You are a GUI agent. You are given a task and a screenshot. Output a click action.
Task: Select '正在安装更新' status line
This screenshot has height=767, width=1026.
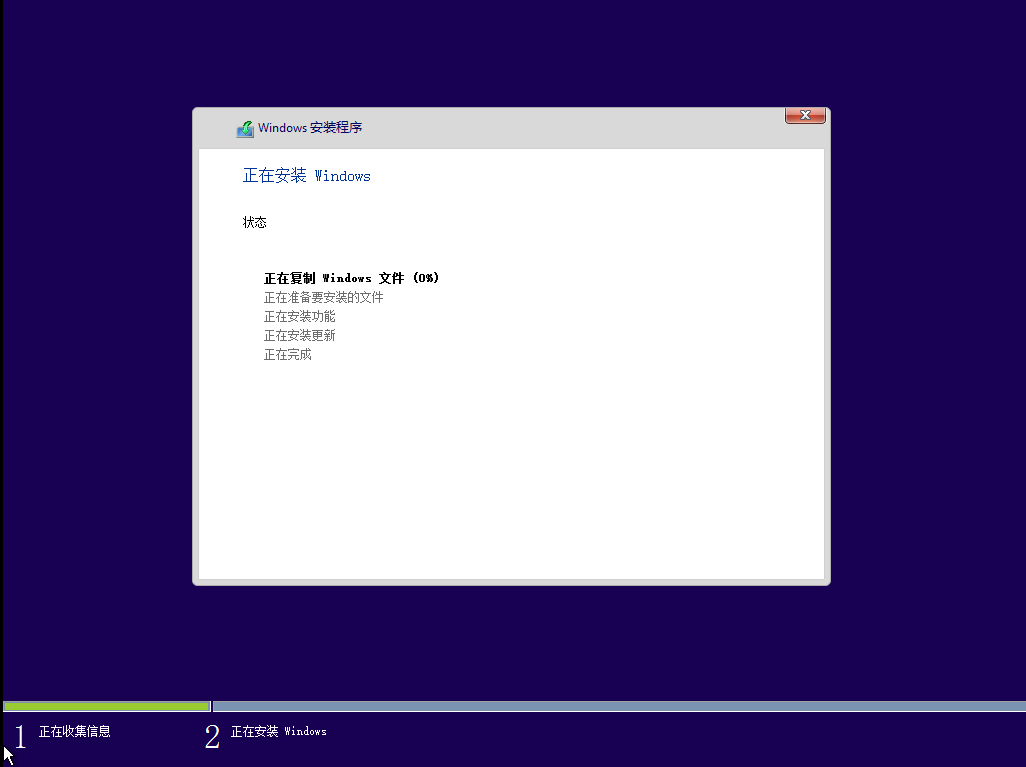(300, 335)
